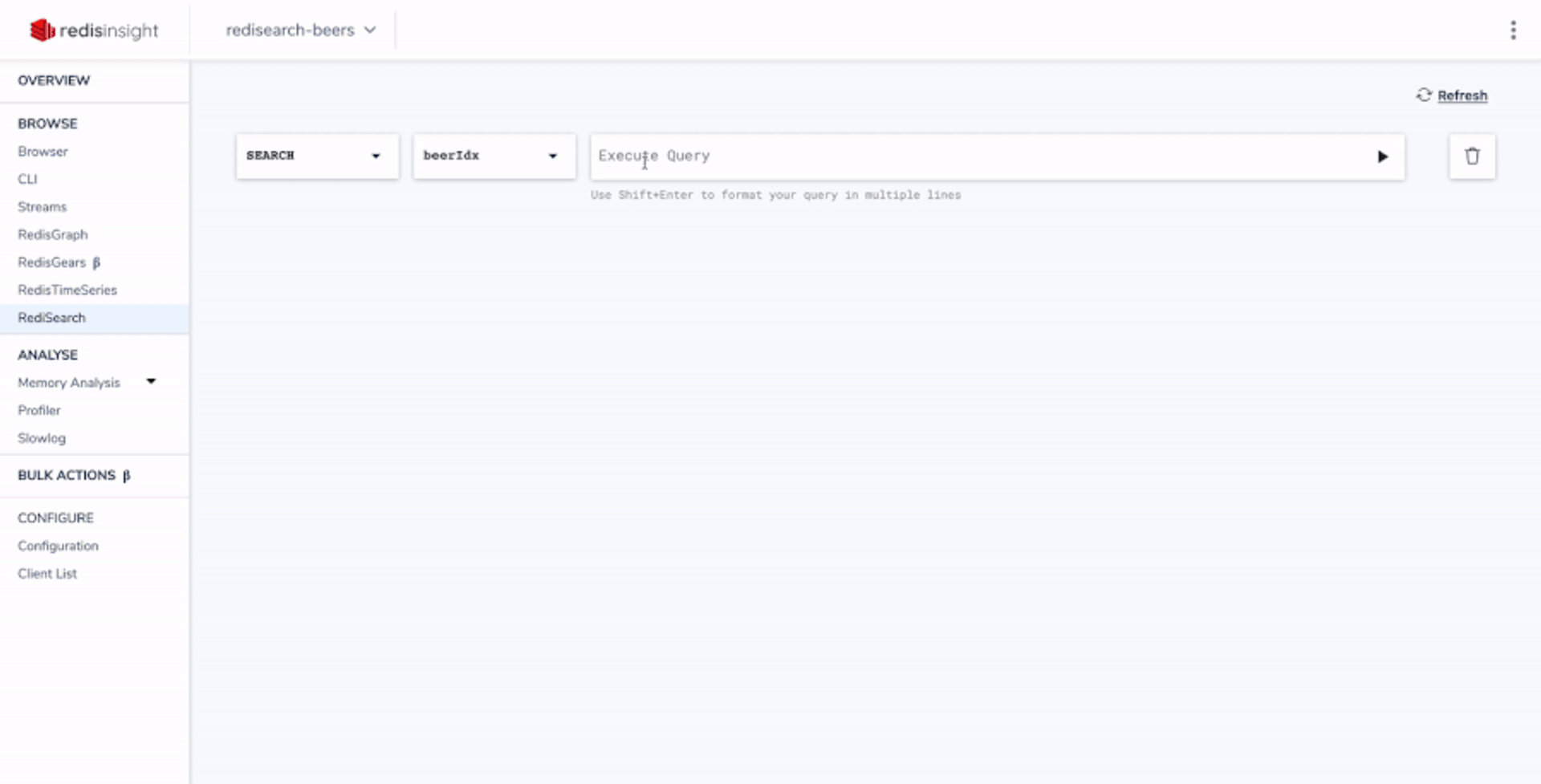This screenshot has width=1541, height=784.
Task: Expand the Memory Analysis submenu arrow
Action: tap(151, 382)
